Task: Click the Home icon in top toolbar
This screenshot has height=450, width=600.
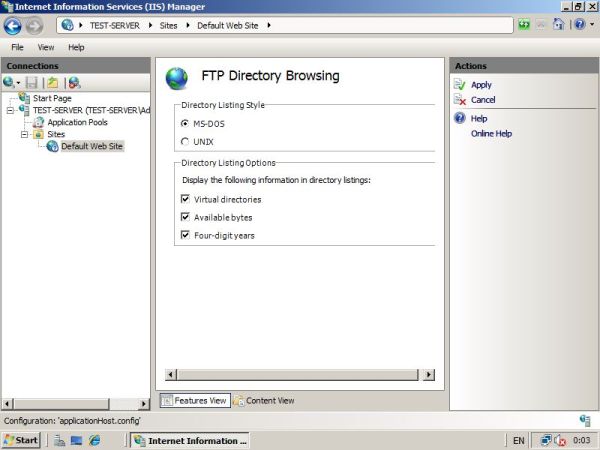Action: click(558, 25)
